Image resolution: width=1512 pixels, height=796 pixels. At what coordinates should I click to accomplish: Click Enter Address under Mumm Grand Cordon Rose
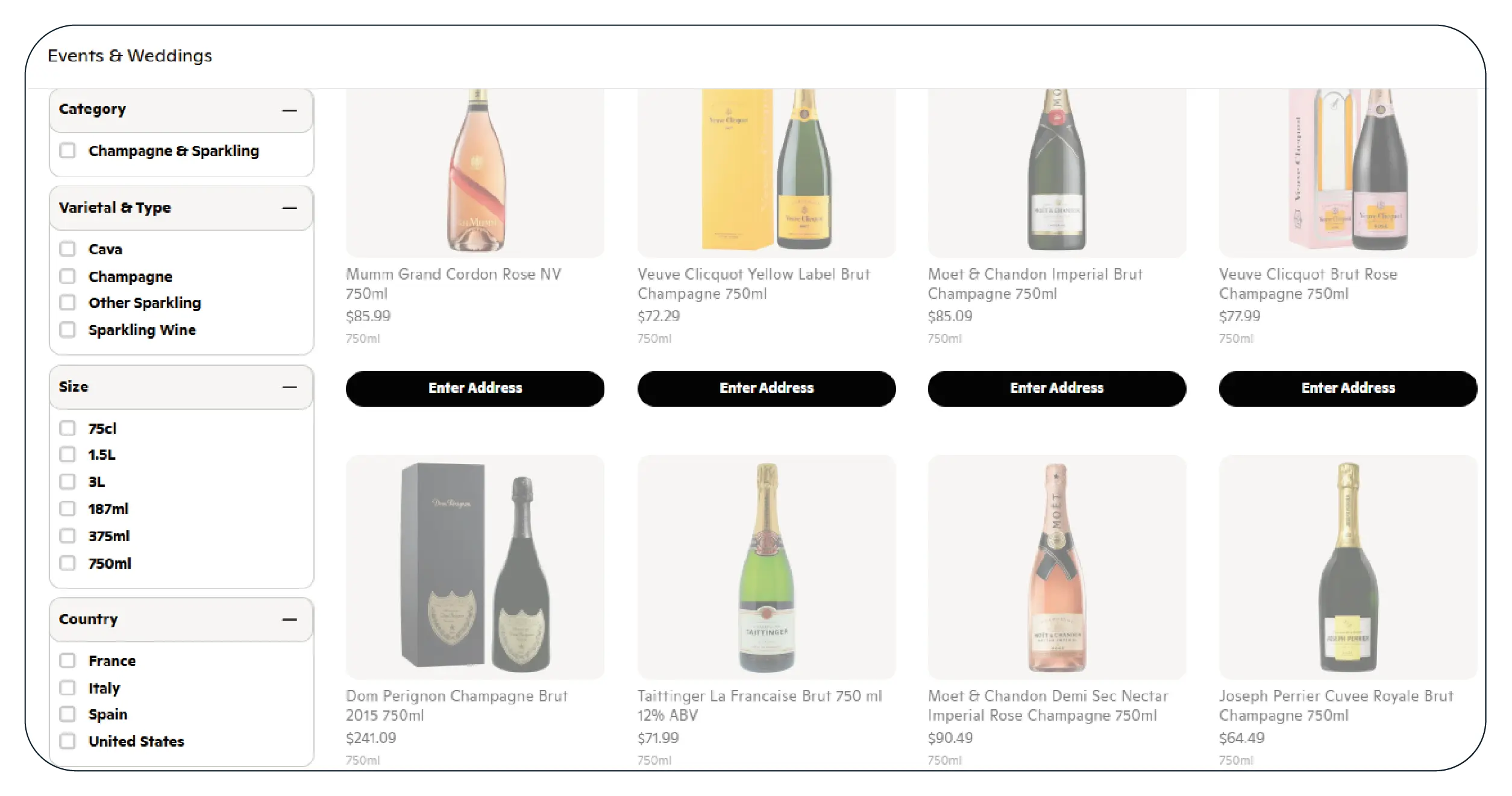(x=475, y=388)
